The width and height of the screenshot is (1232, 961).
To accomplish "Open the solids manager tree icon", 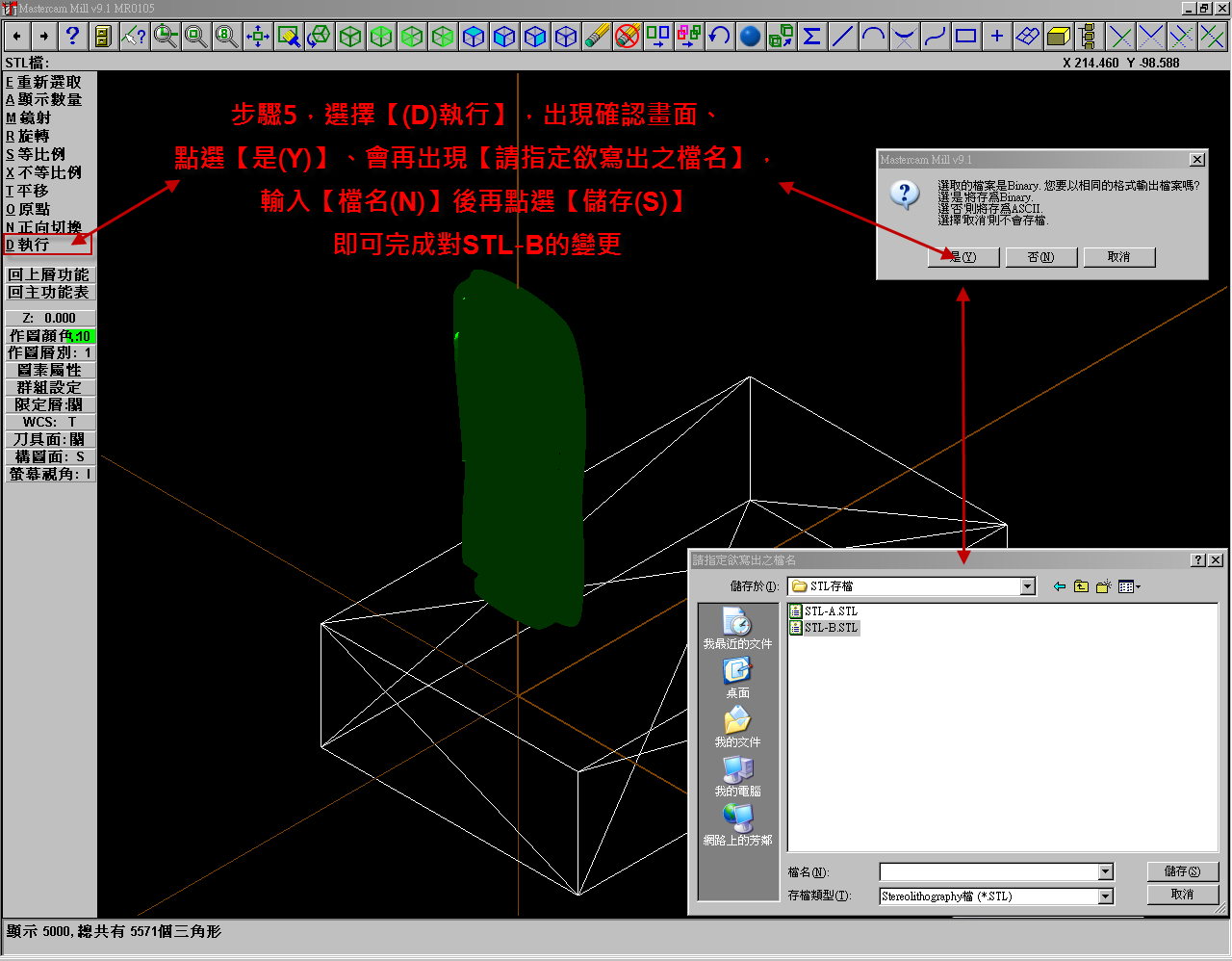I will point(1090,36).
